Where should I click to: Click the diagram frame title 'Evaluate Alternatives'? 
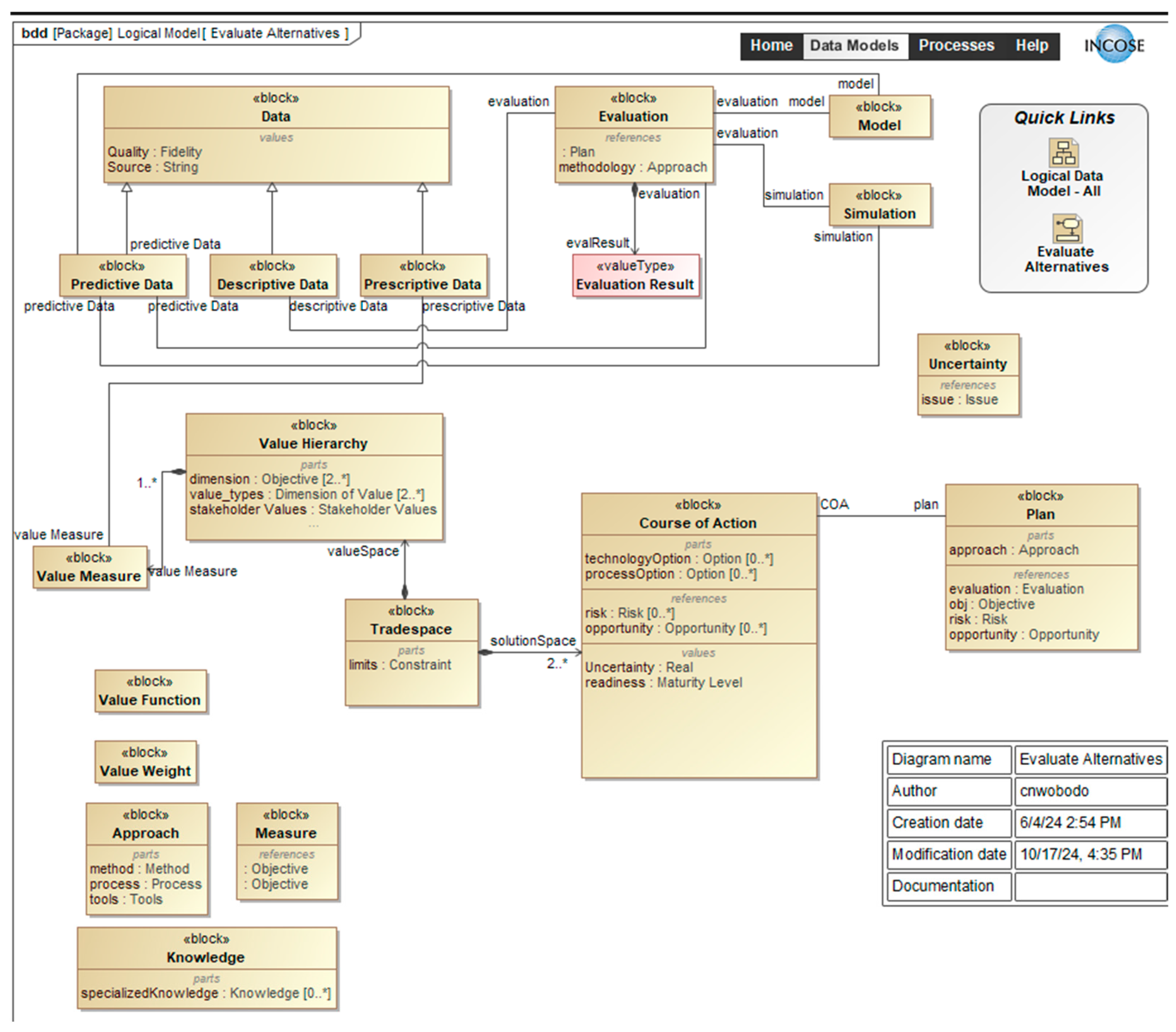(x=275, y=33)
